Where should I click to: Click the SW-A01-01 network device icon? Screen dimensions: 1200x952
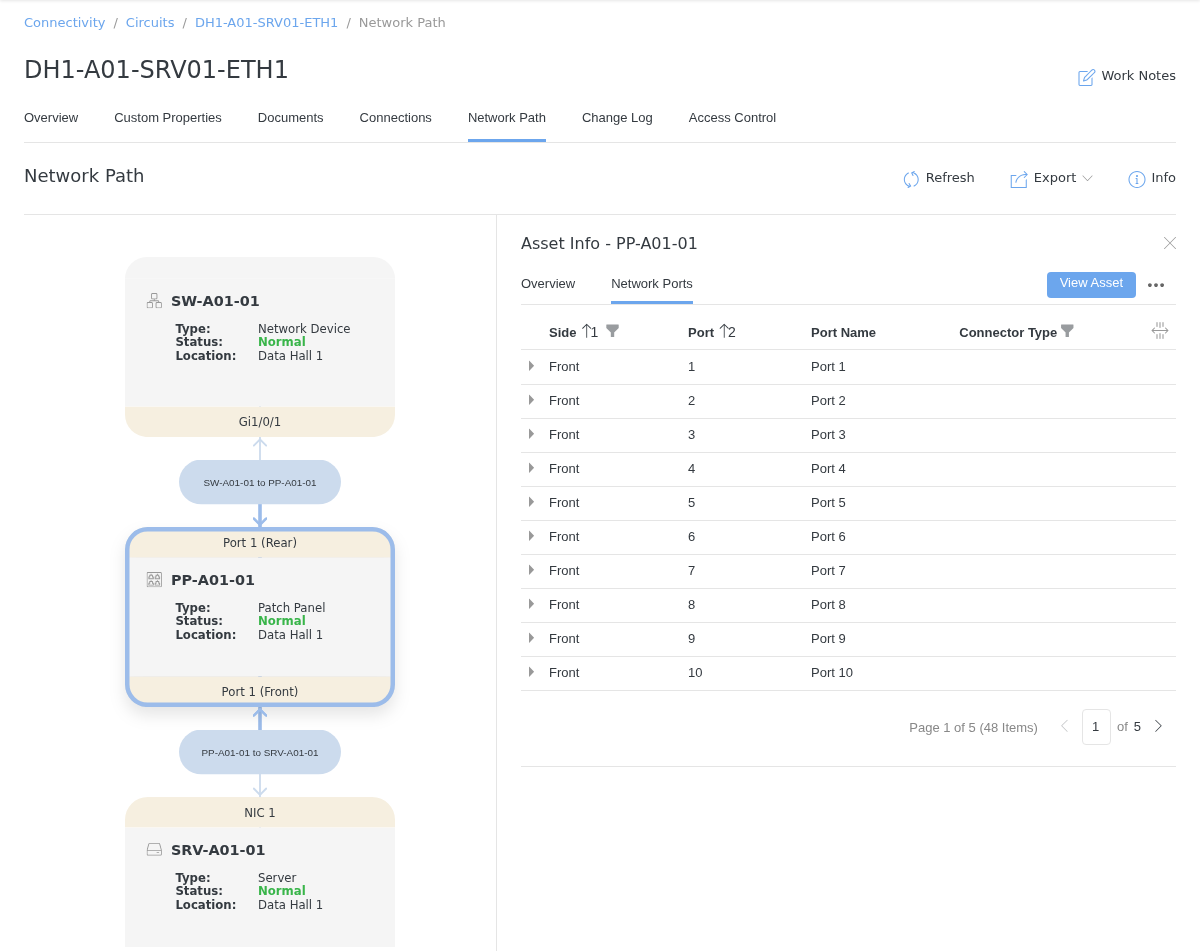click(154, 301)
